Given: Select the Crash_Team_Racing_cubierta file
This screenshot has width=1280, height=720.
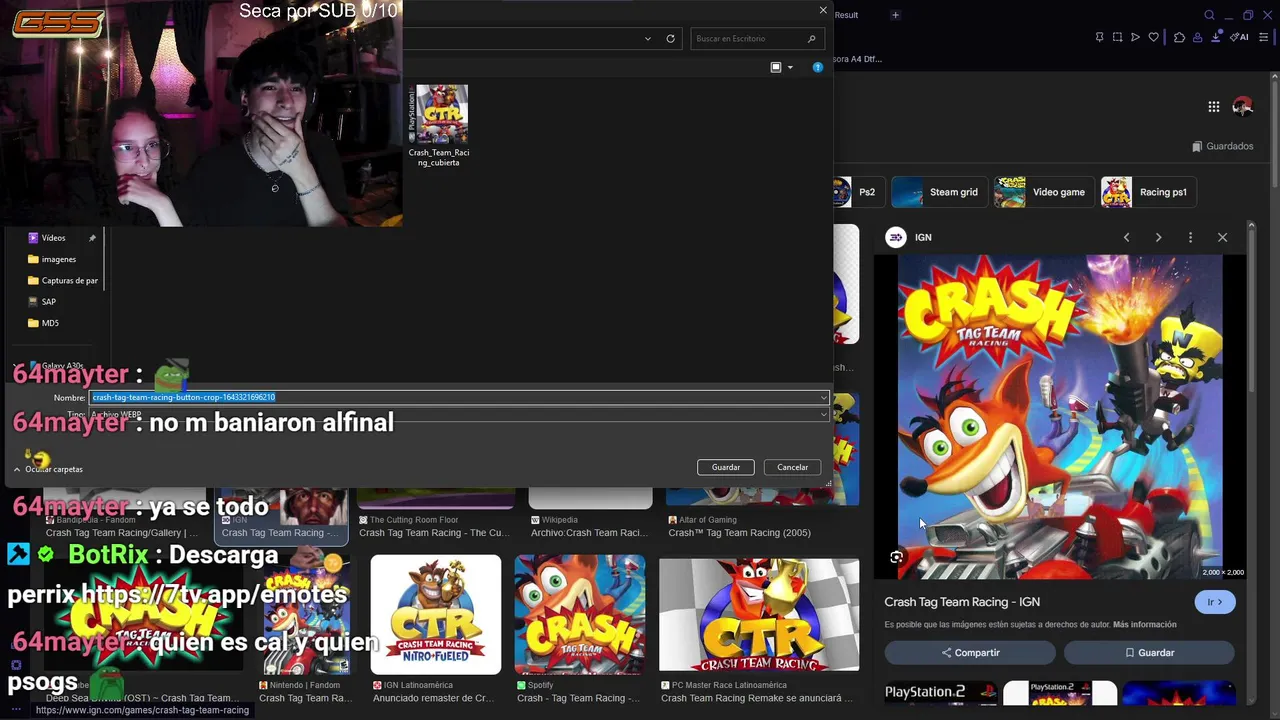Looking at the screenshot, I should (x=439, y=126).
